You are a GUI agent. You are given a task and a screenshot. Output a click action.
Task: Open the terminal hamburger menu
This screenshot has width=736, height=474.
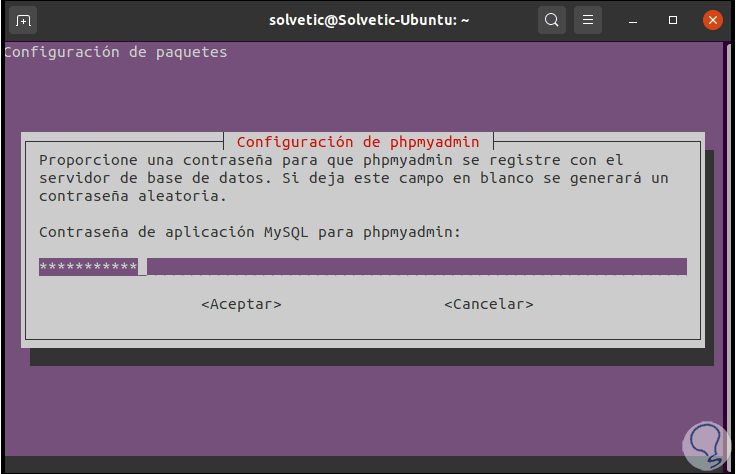coord(588,20)
